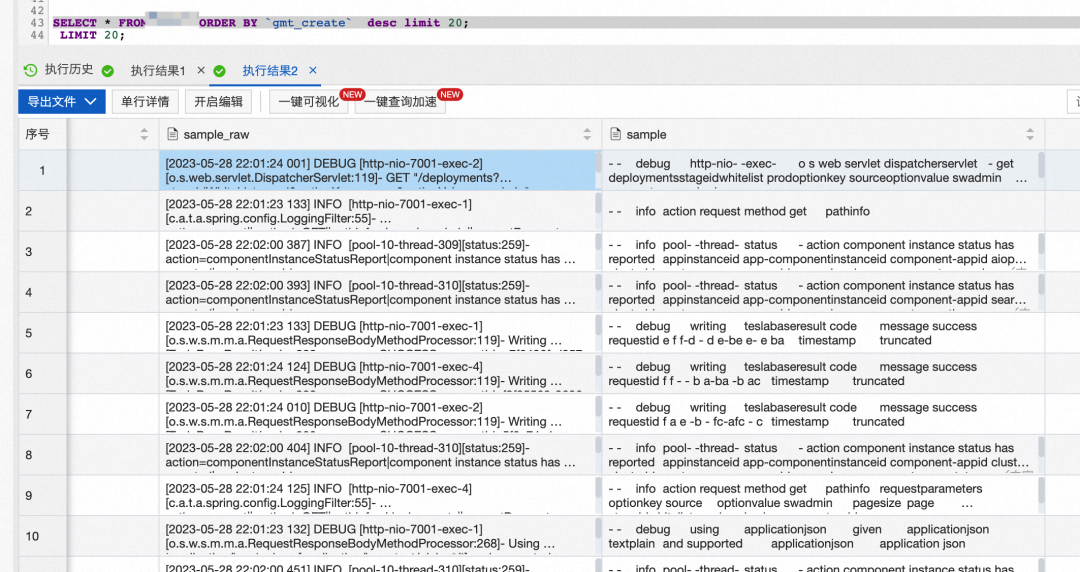Select the 执行结果2 tab
The image size is (1080, 572).
(270, 70)
